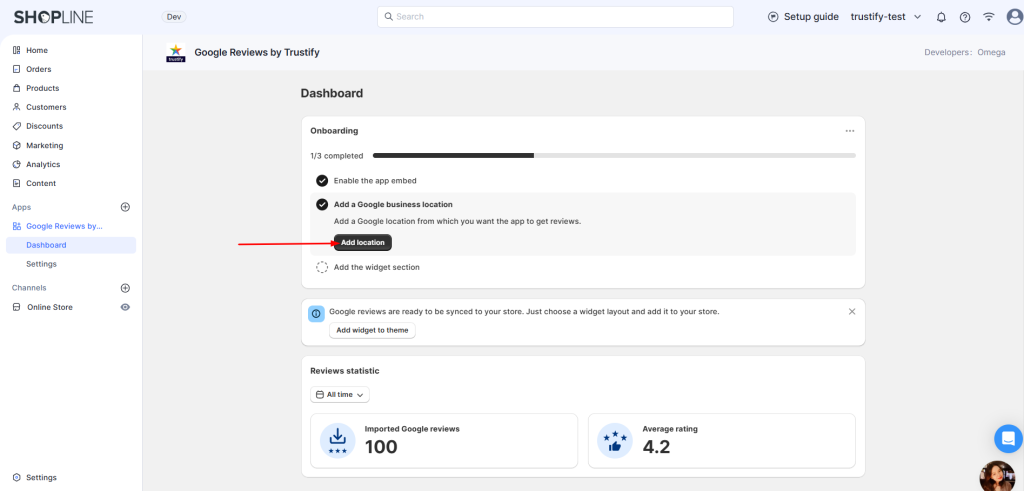View Online Store with the eye icon
The height and width of the screenshot is (491, 1024).
[125, 307]
